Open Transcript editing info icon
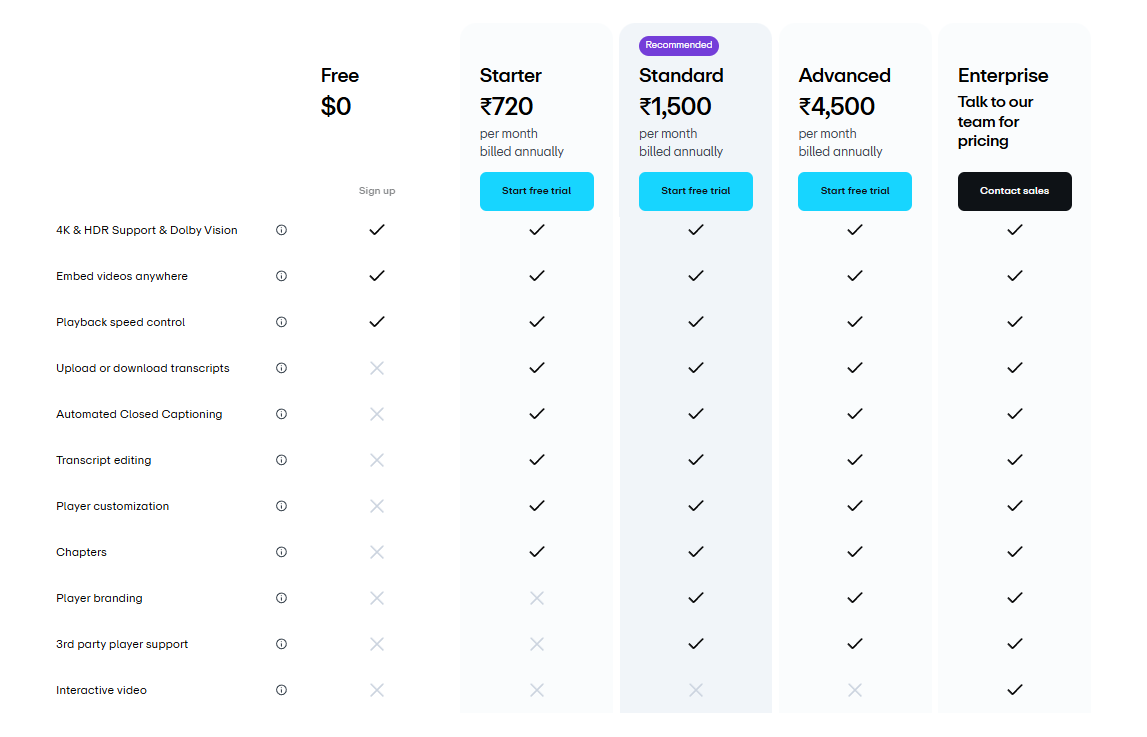 pyautogui.click(x=281, y=461)
